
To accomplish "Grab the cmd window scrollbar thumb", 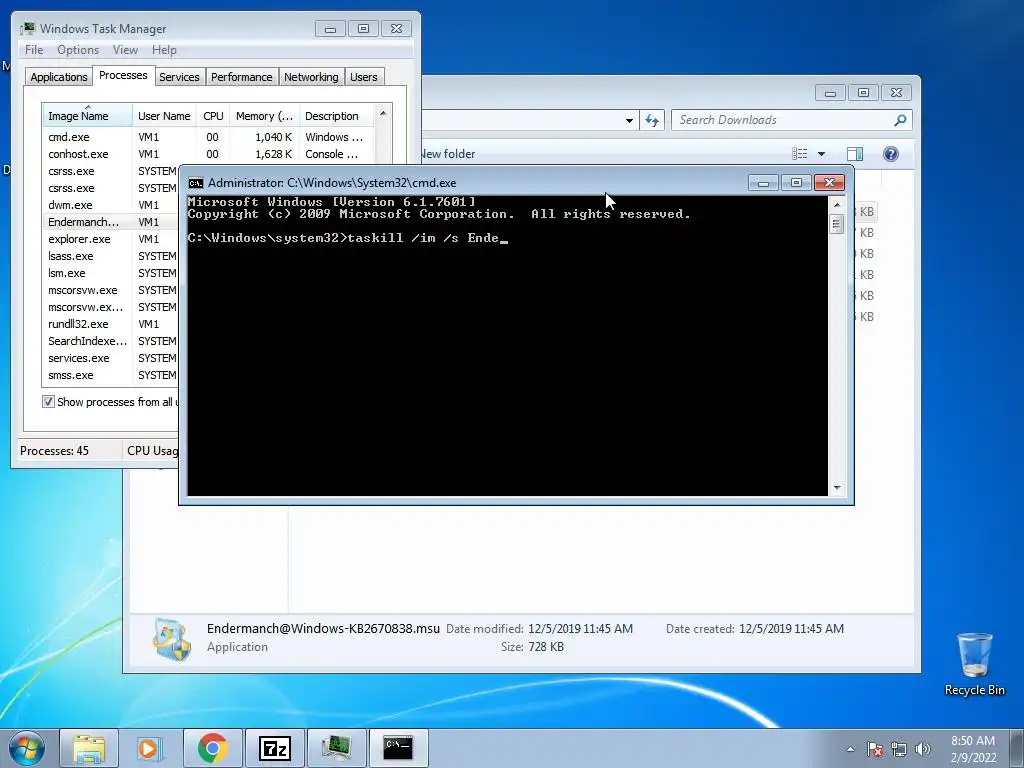I will pyautogui.click(x=837, y=224).
